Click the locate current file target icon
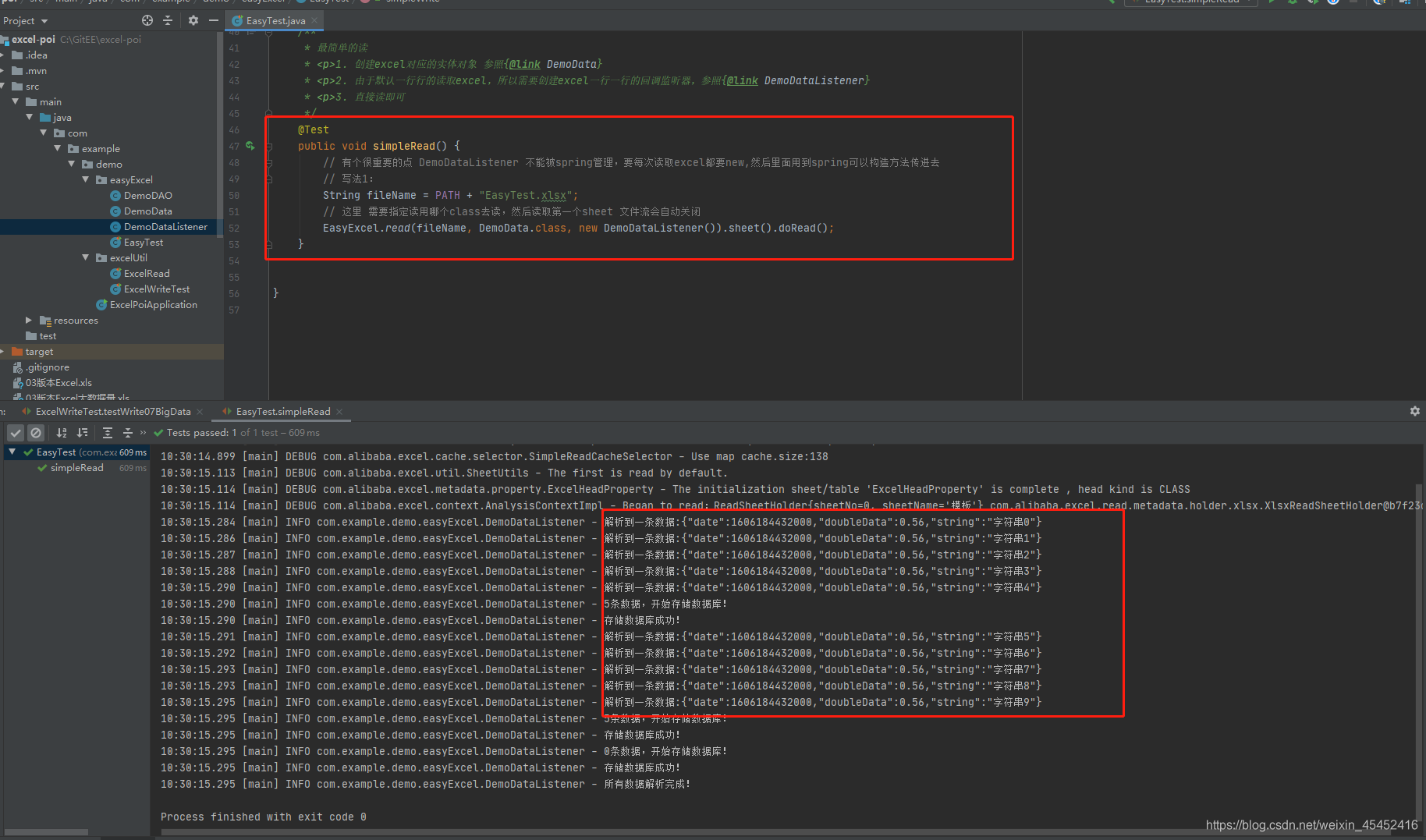 pyautogui.click(x=147, y=20)
